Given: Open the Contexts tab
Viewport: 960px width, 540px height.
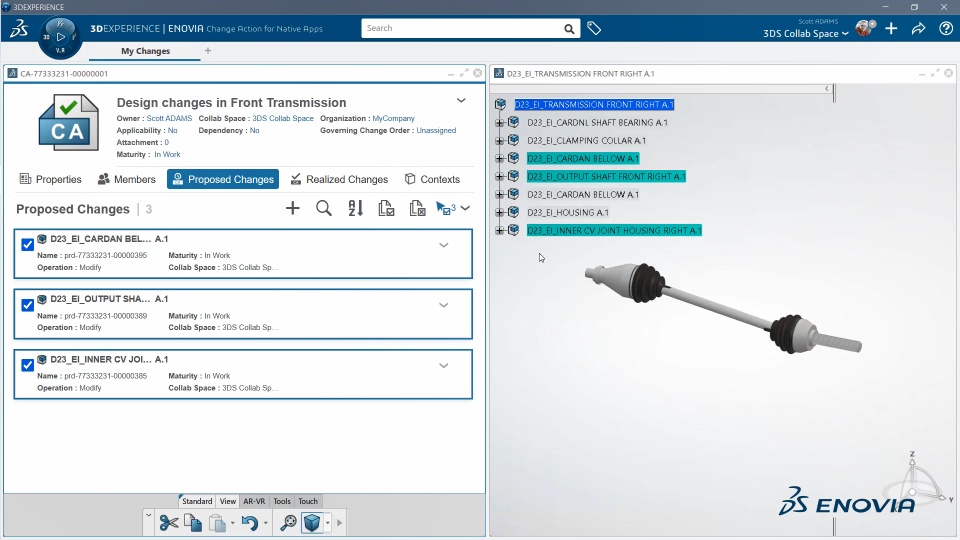Looking at the screenshot, I should (432, 179).
